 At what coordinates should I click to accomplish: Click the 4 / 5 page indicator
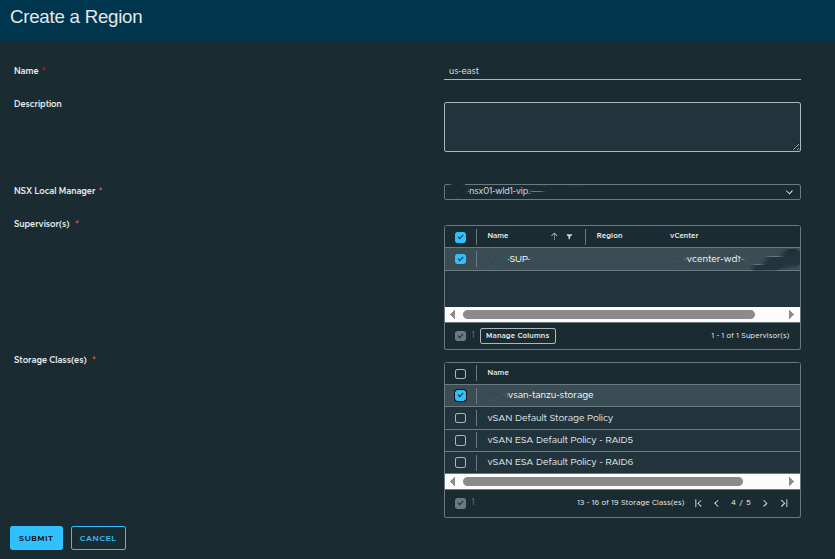coord(741,503)
